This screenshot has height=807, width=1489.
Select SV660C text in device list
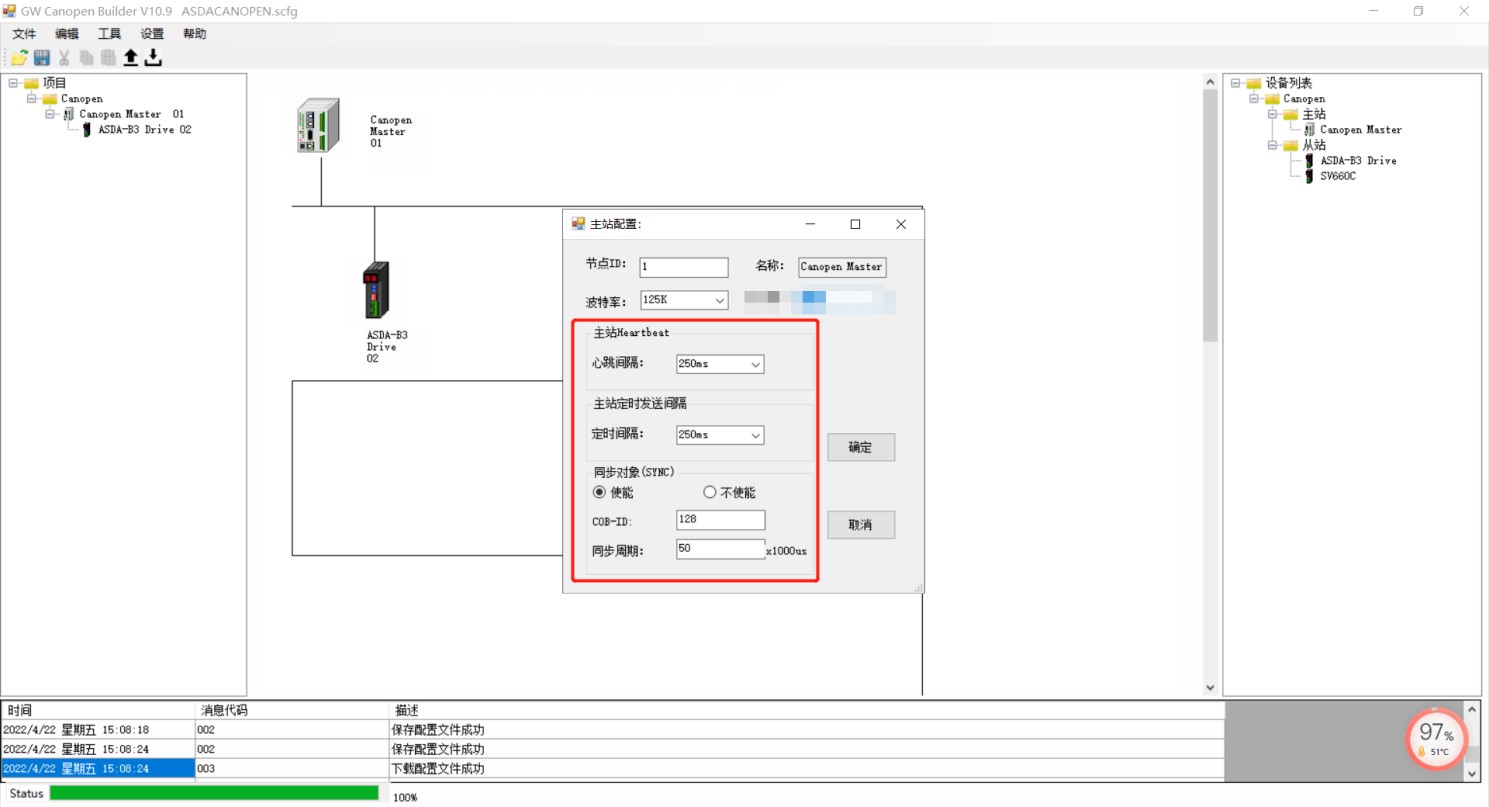point(1338,176)
